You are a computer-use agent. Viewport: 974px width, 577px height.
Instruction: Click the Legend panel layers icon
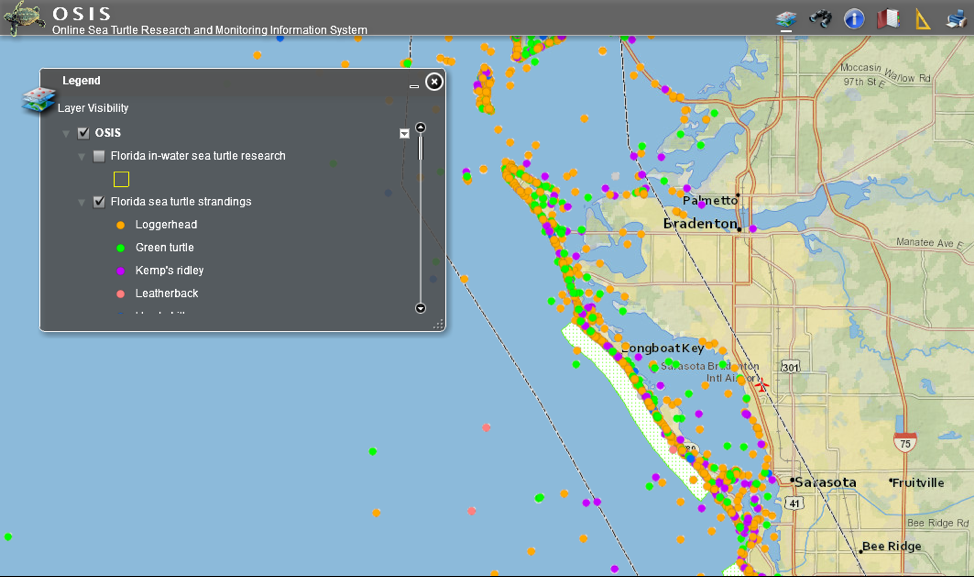pos(39,100)
